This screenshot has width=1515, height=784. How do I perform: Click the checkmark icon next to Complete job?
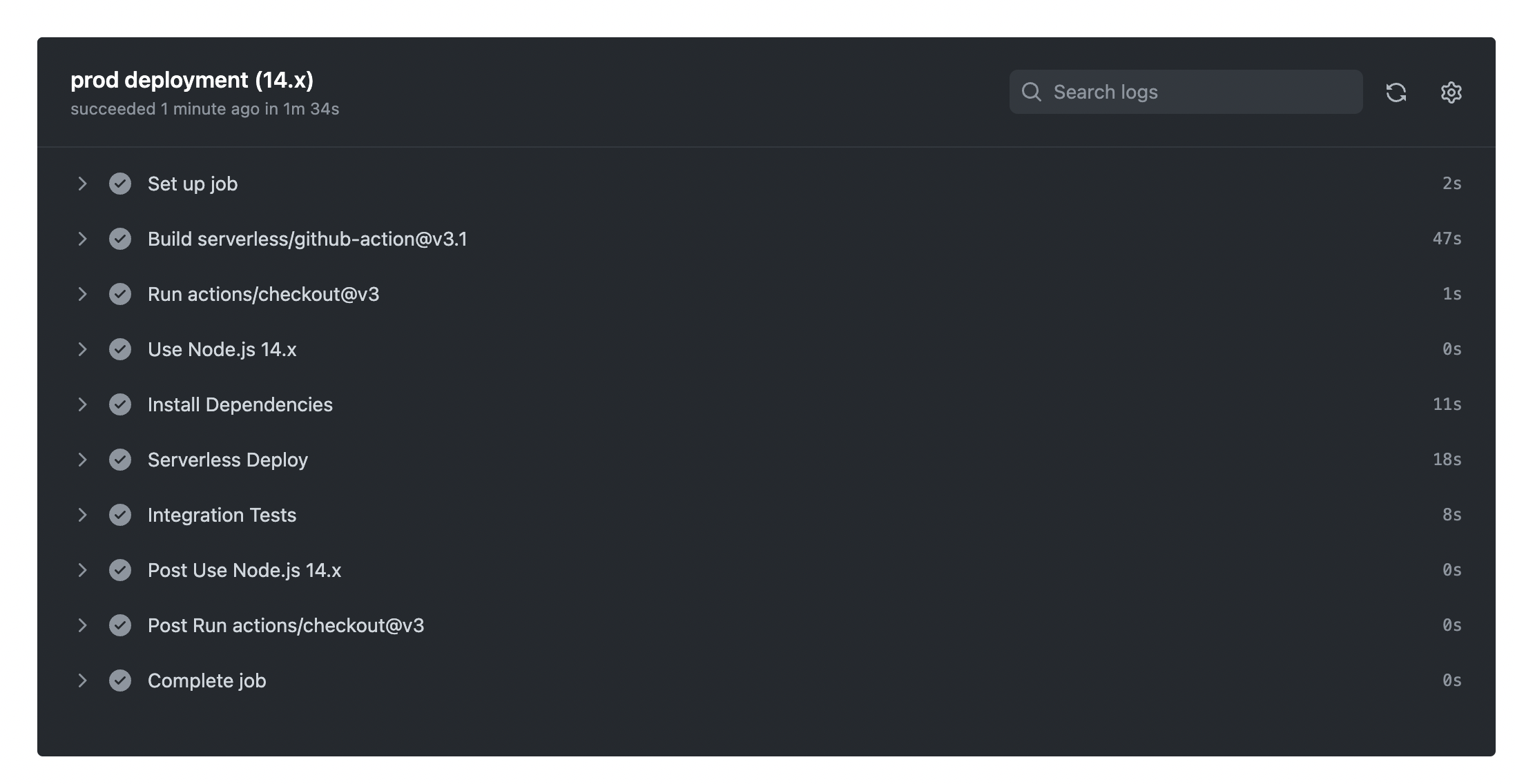click(x=120, y=680)
